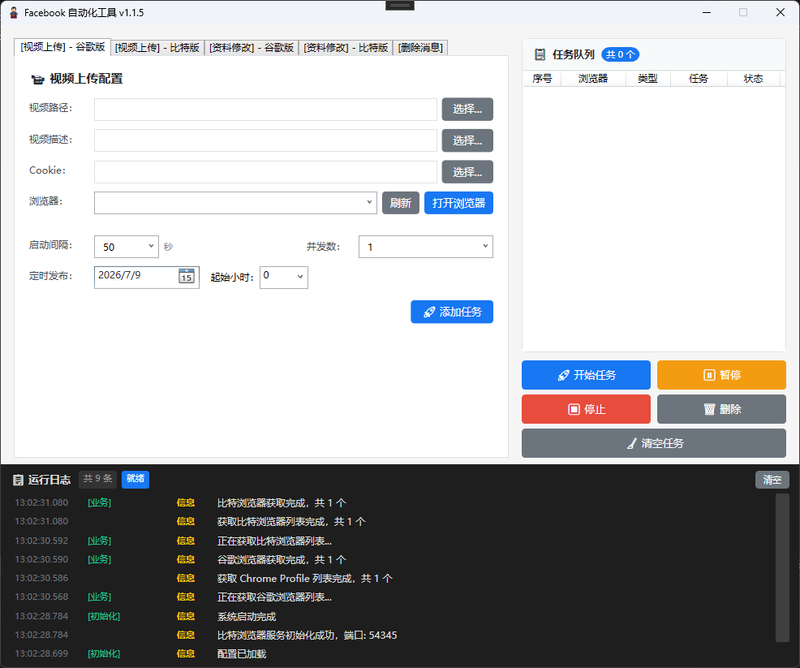Click log entry 比特浏览器获取完成，共 1 个
Image resolution: width=800 pixels, height=668 pixels.
pos(282,503)
